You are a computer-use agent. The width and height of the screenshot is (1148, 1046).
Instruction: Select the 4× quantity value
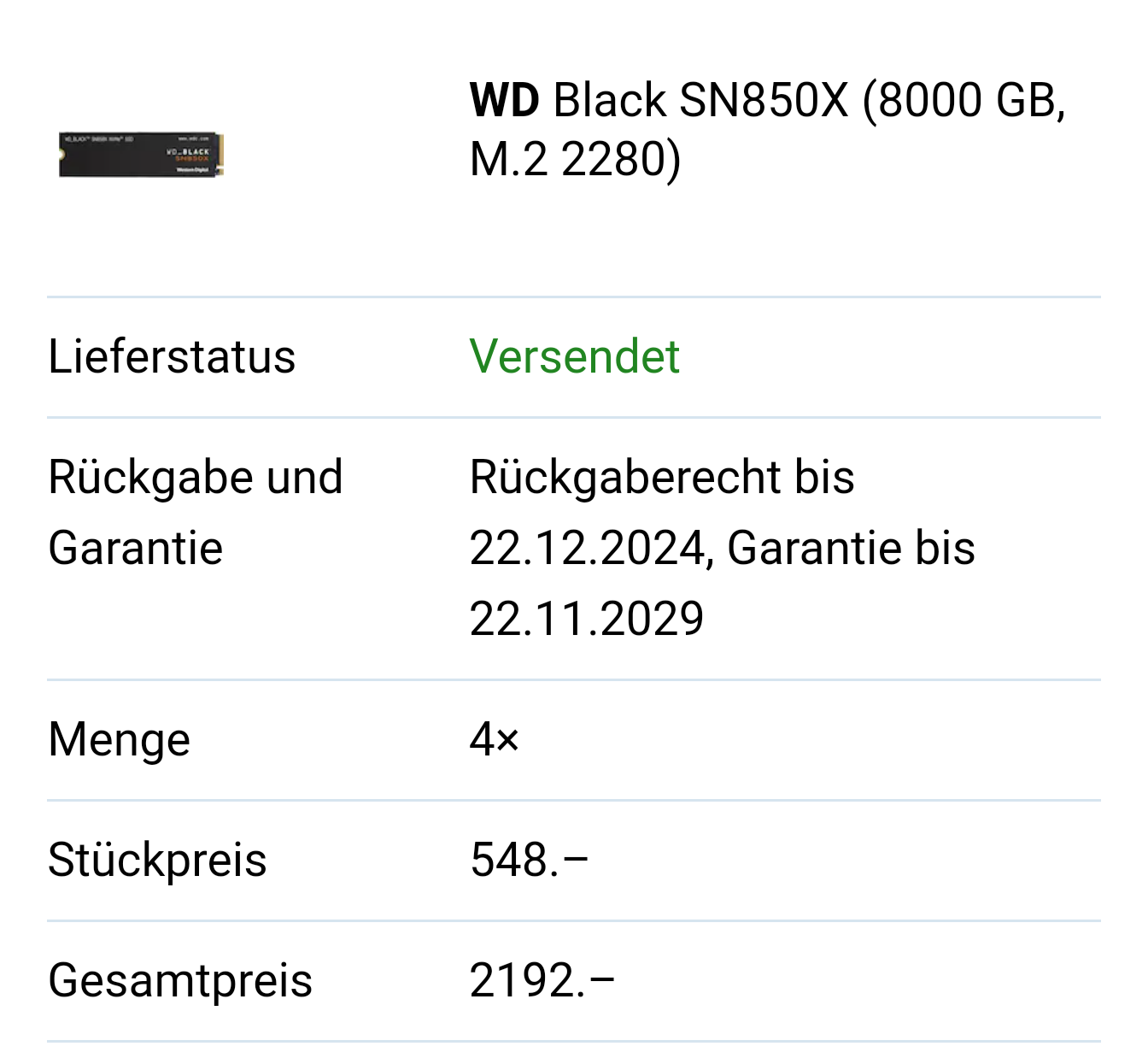[x=495, y=739]
